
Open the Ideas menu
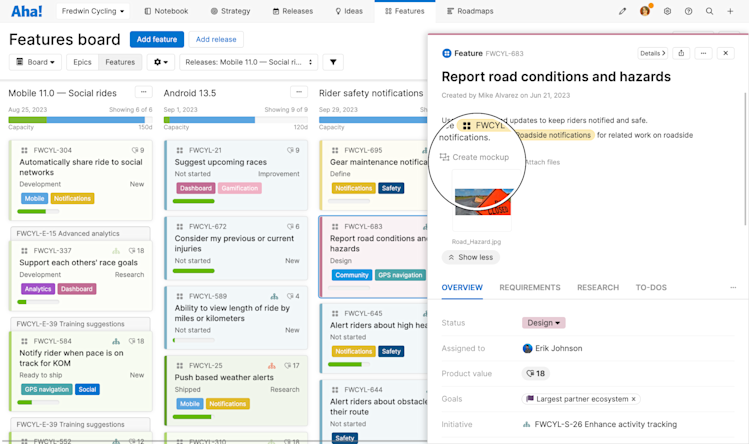click(x=349, y=11)
